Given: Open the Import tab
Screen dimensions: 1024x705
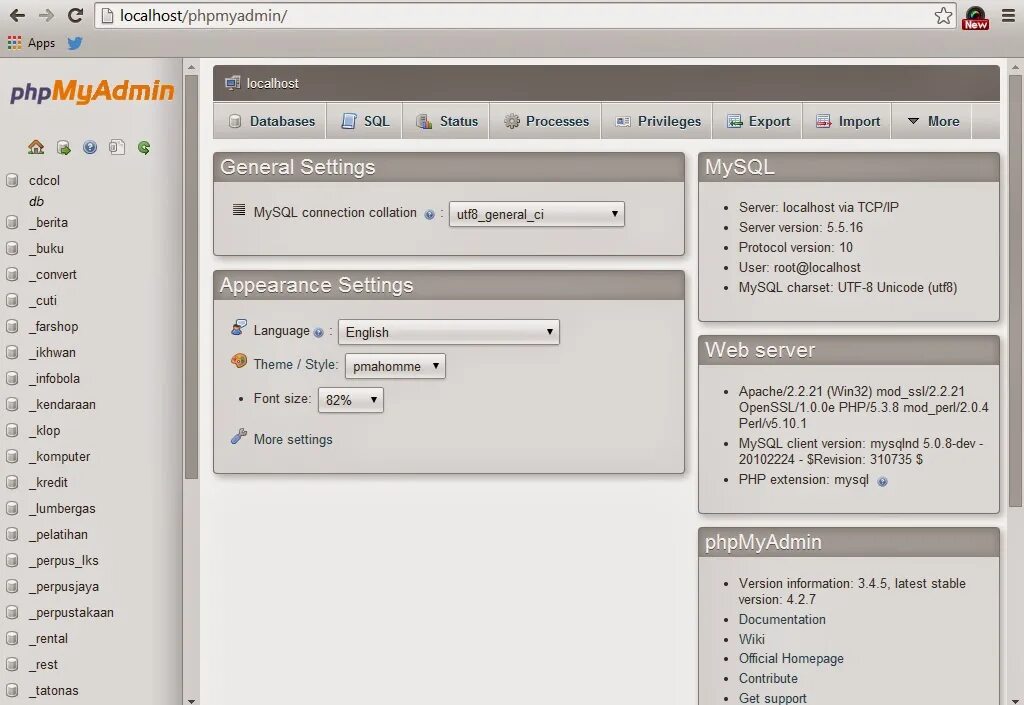Looking at the screenshot, I should pos(848,121).
